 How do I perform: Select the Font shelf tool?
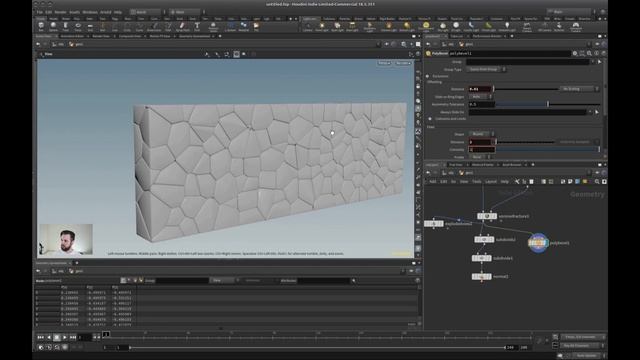197,27
